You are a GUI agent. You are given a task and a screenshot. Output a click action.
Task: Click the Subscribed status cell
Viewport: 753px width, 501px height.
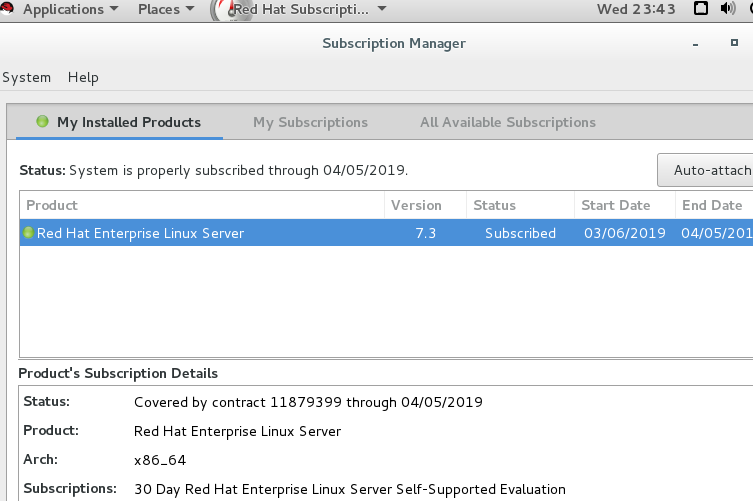(520, 233)
